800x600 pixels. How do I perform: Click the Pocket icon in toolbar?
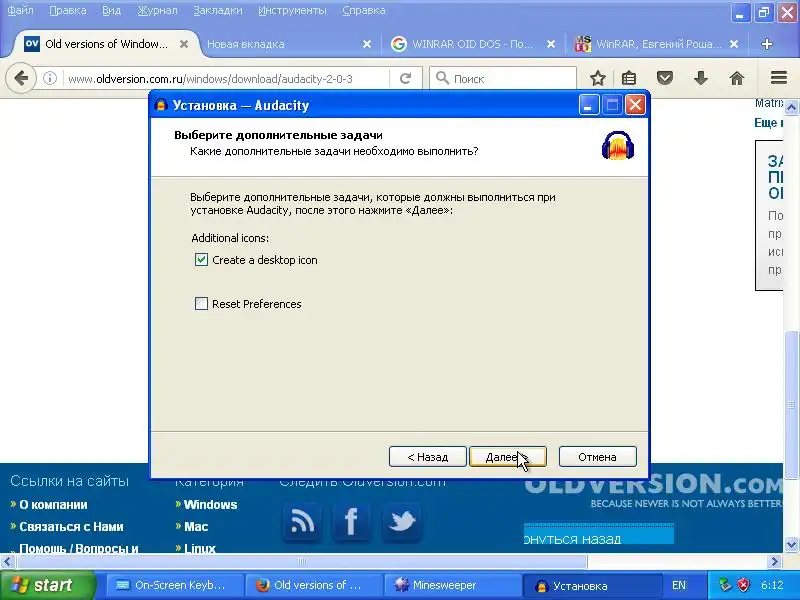point(664,79)
